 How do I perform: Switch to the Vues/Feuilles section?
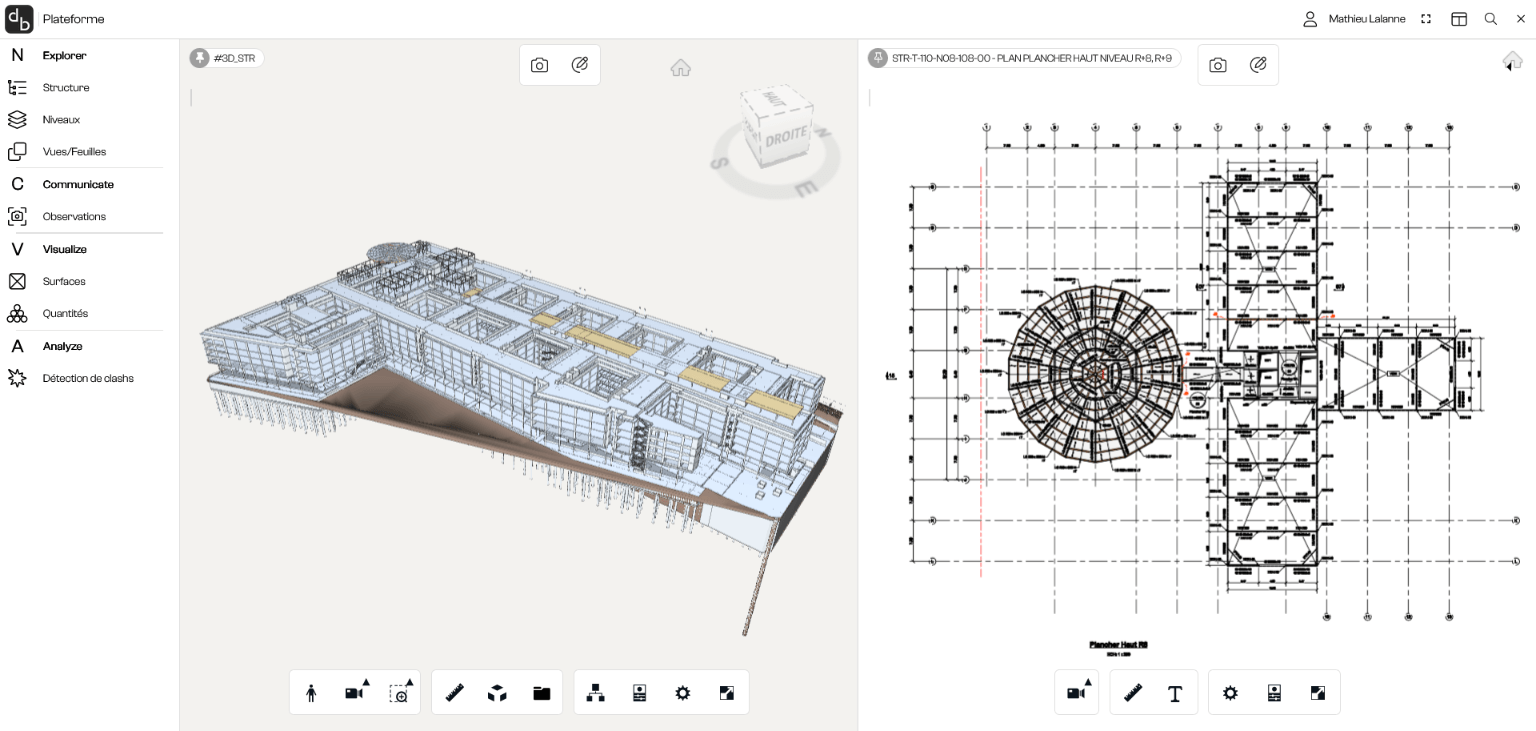pos(74,151)
